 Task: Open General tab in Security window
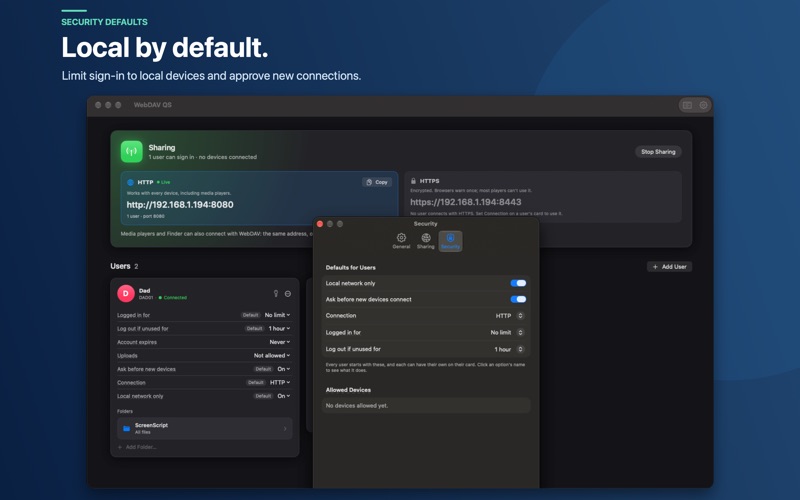[x=401, y=241]
